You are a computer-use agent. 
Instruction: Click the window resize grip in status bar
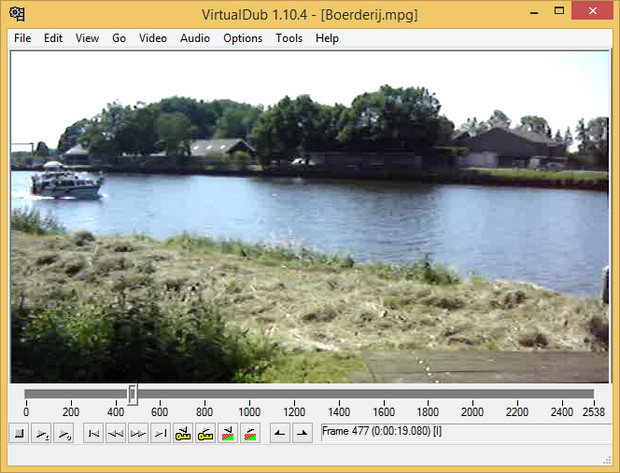click(607, 461)
